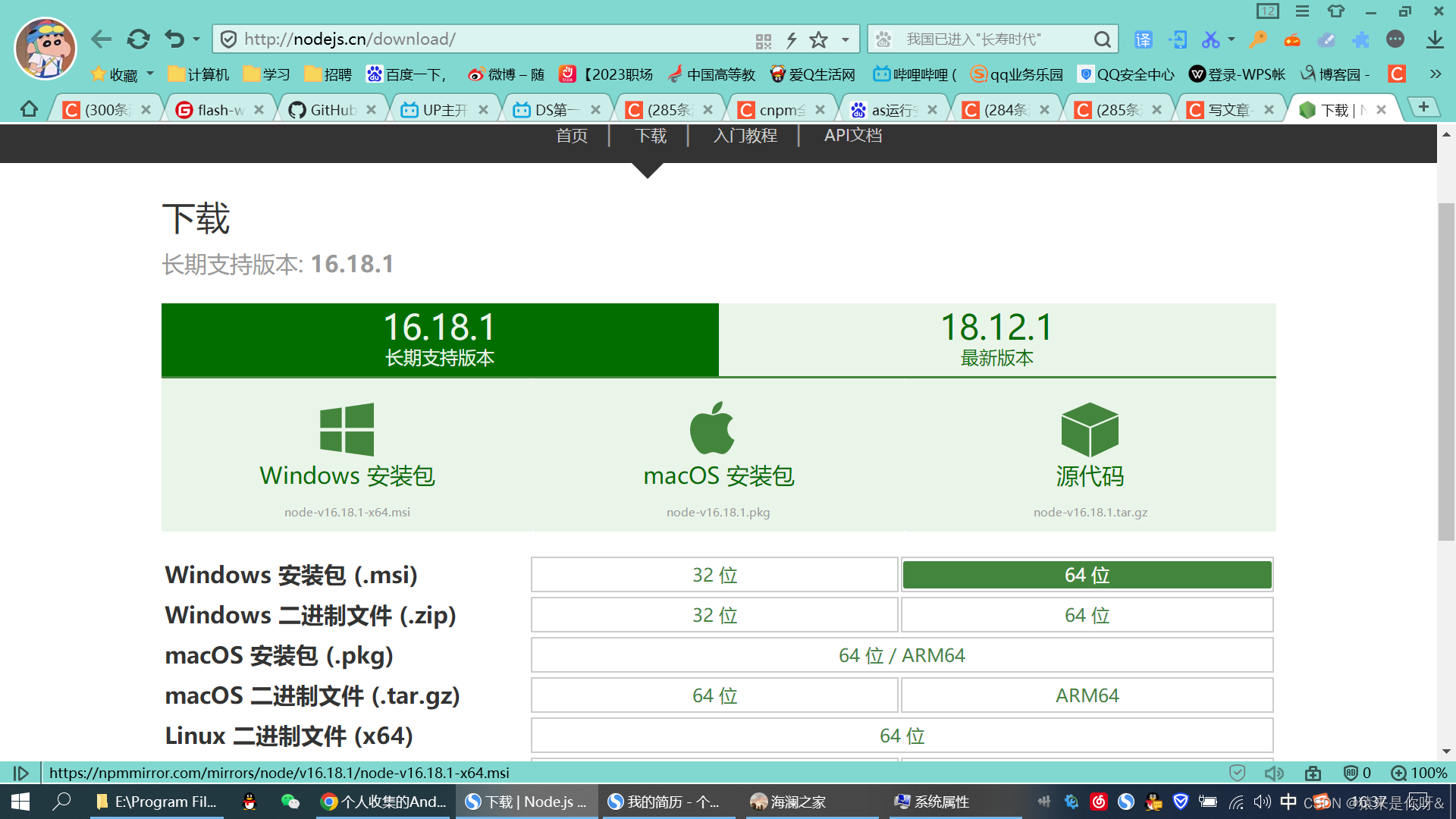Reload the page with refresh icon
Screen dimensions: 1456x819
pyautogui.click(x=138, y=39)
